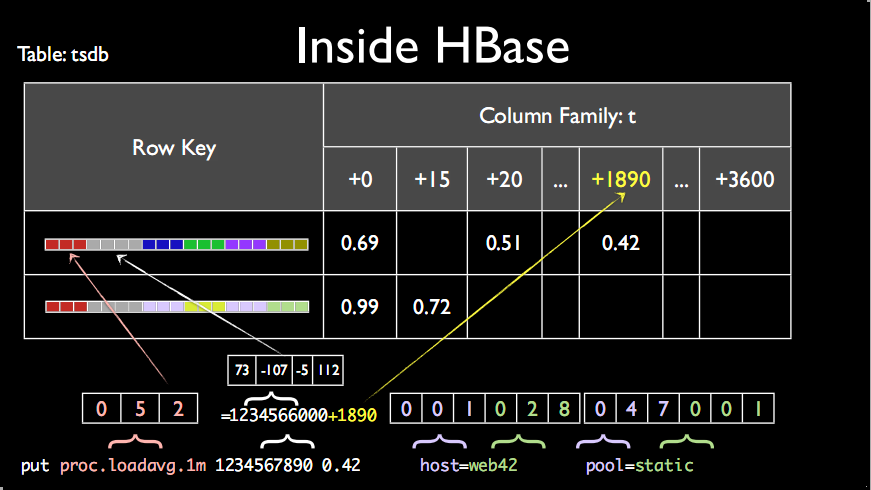Image resolution: width=871 pixels, height=490 pixels.
Task: Click the purple segment of first row key
Action: (246, 244)
